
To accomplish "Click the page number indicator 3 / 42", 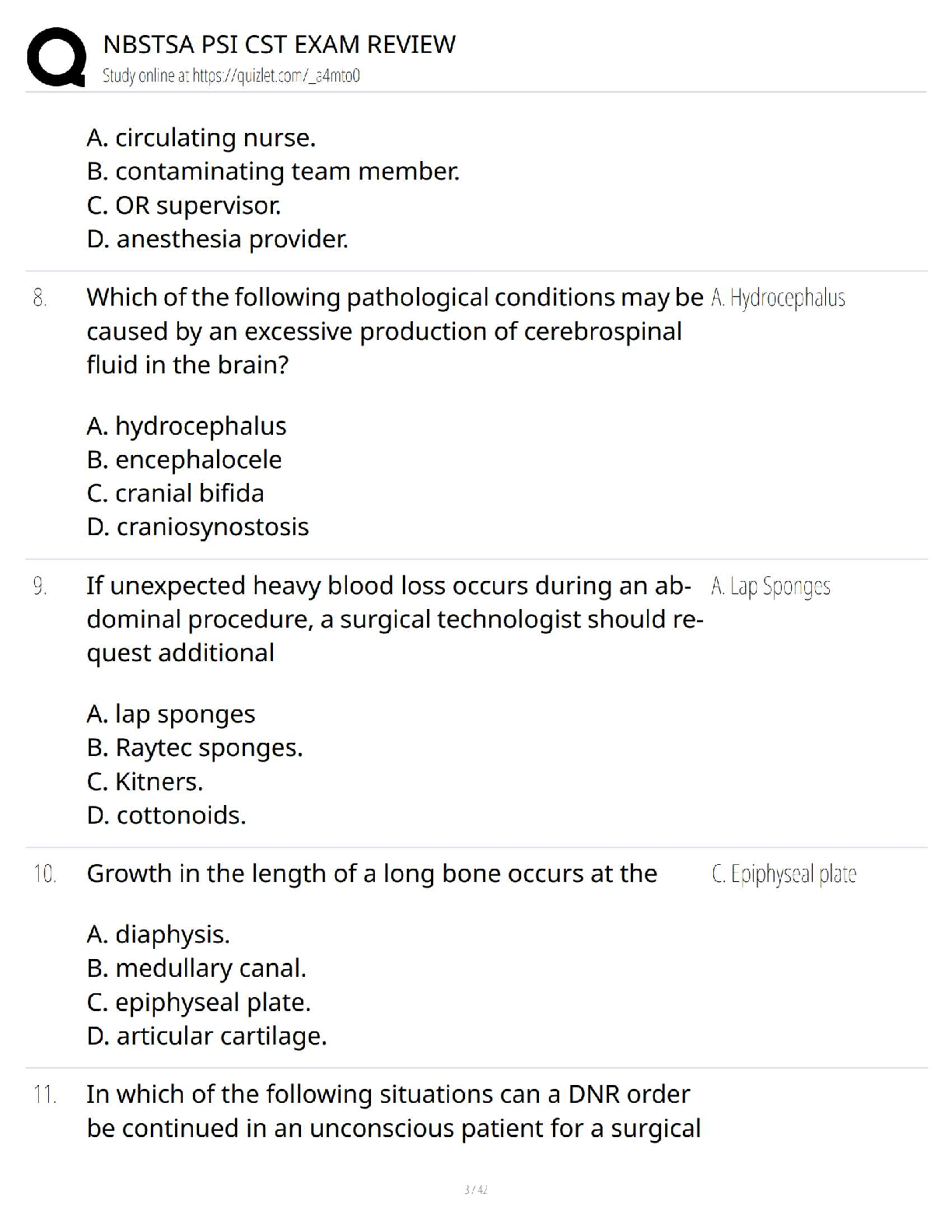I will 475,1189.
